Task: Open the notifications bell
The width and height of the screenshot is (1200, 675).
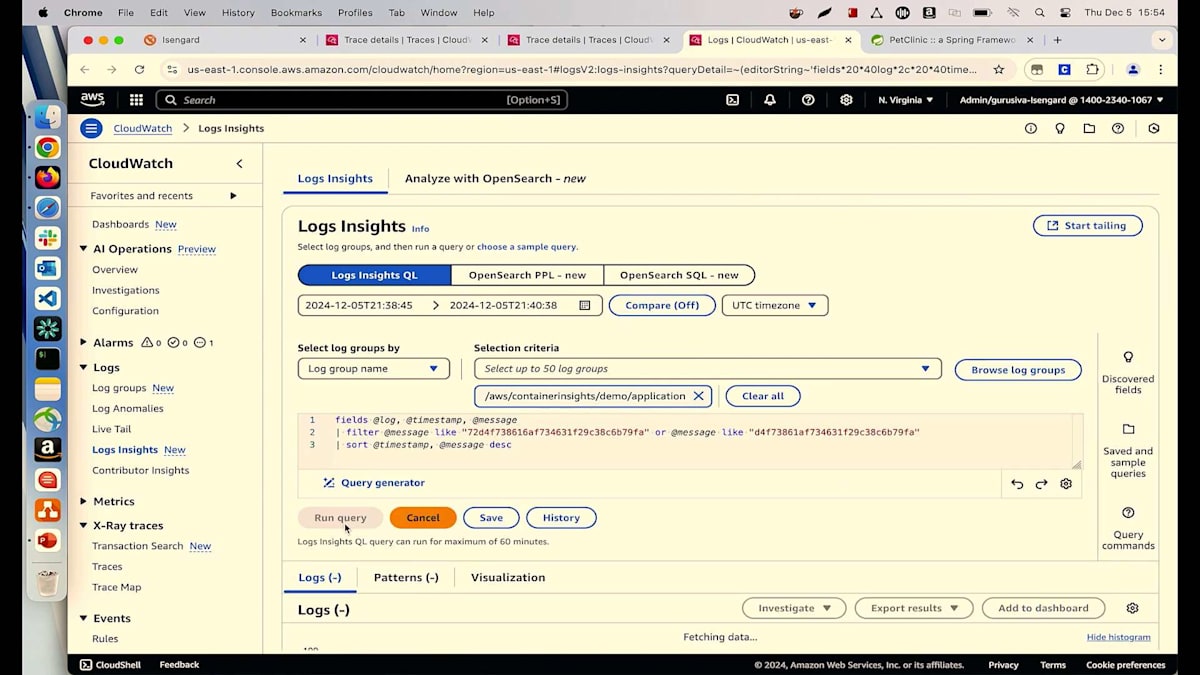Action: point(770,100)
